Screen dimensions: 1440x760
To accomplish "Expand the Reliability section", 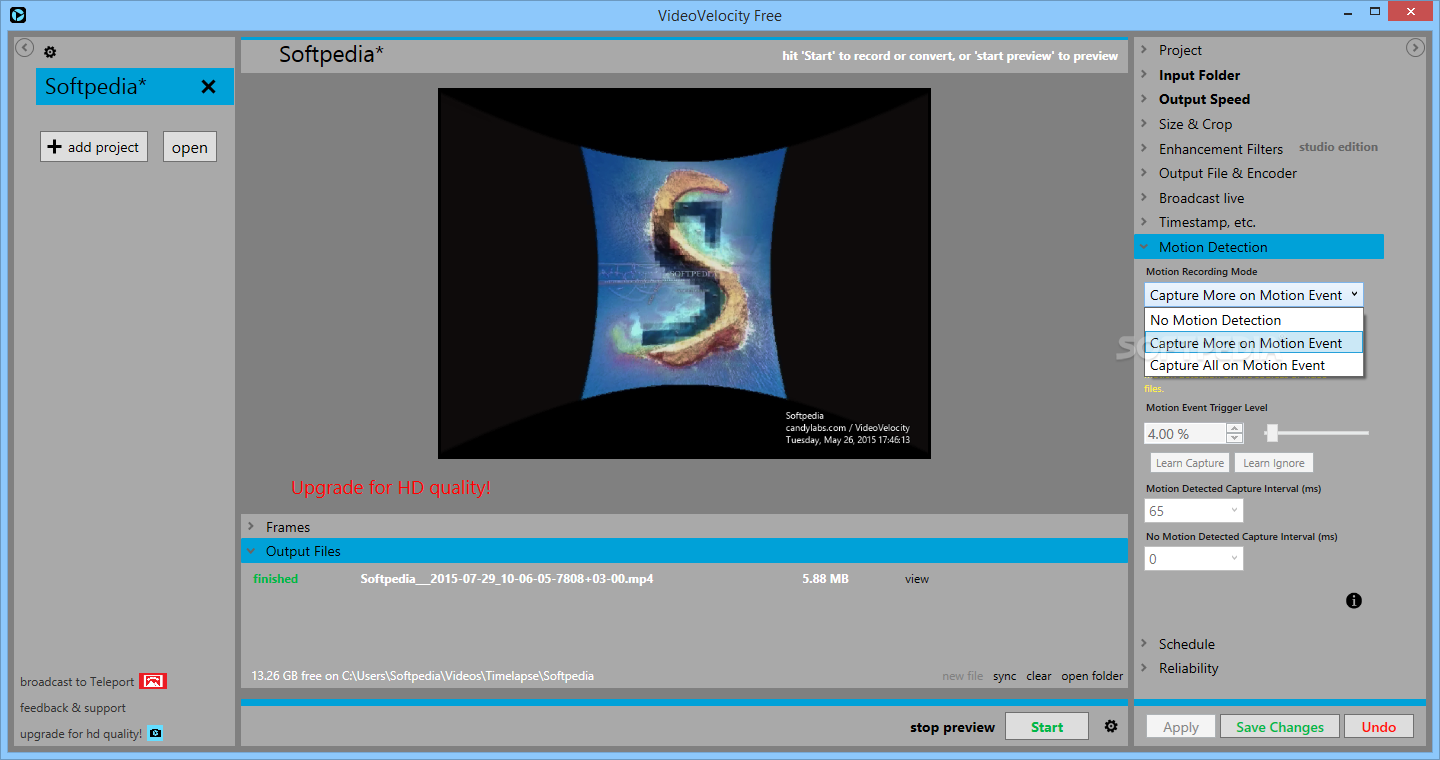I will click(x=1188, y=668).
